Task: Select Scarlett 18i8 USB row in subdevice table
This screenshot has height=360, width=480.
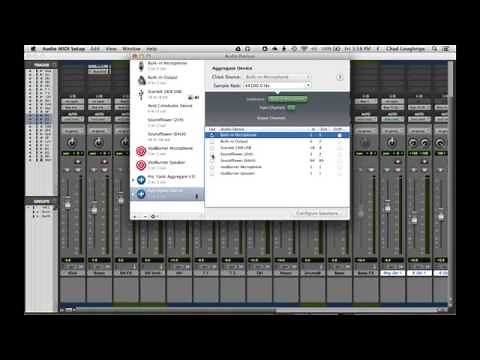Action: pos(277,148)
